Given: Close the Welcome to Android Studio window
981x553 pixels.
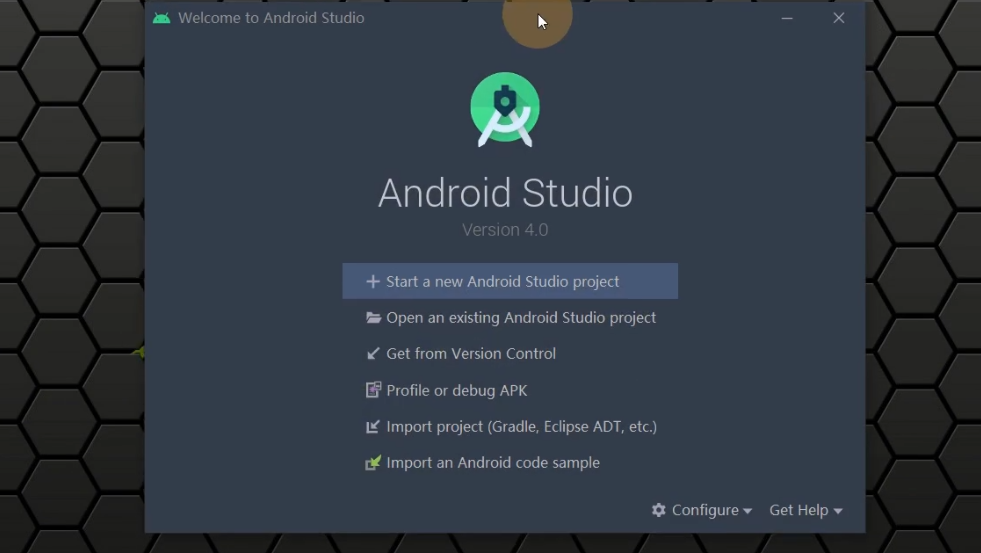Looking at the screenshot, I should 839,18.
